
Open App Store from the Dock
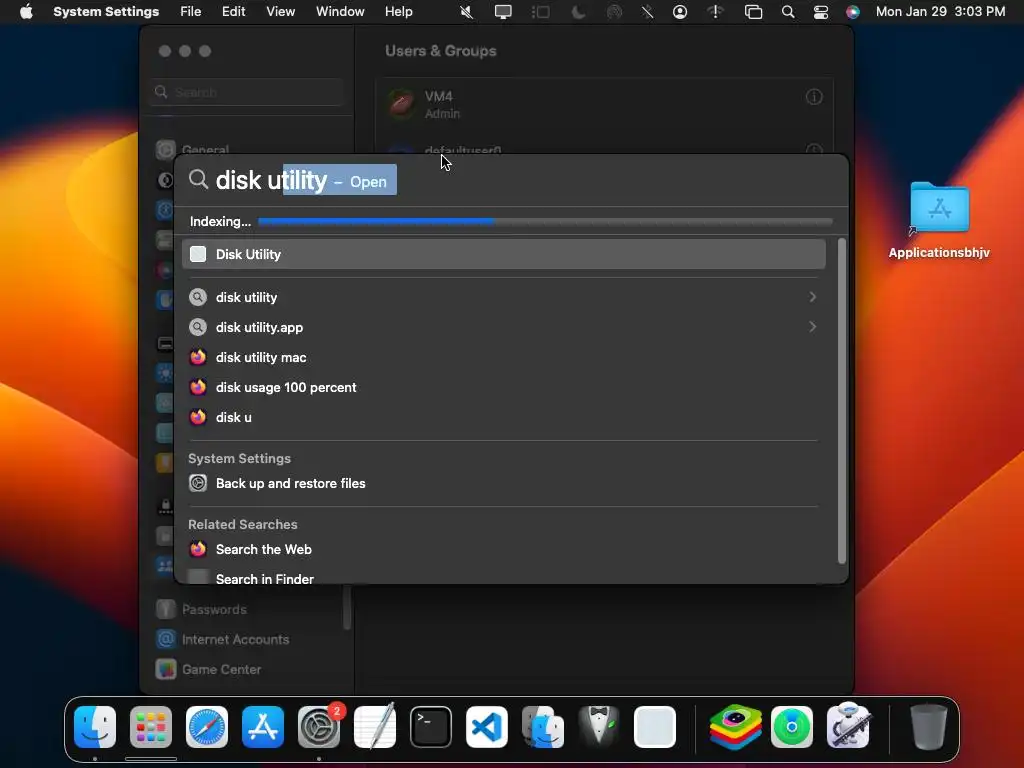pyautogui.click(x=263, y=726)
